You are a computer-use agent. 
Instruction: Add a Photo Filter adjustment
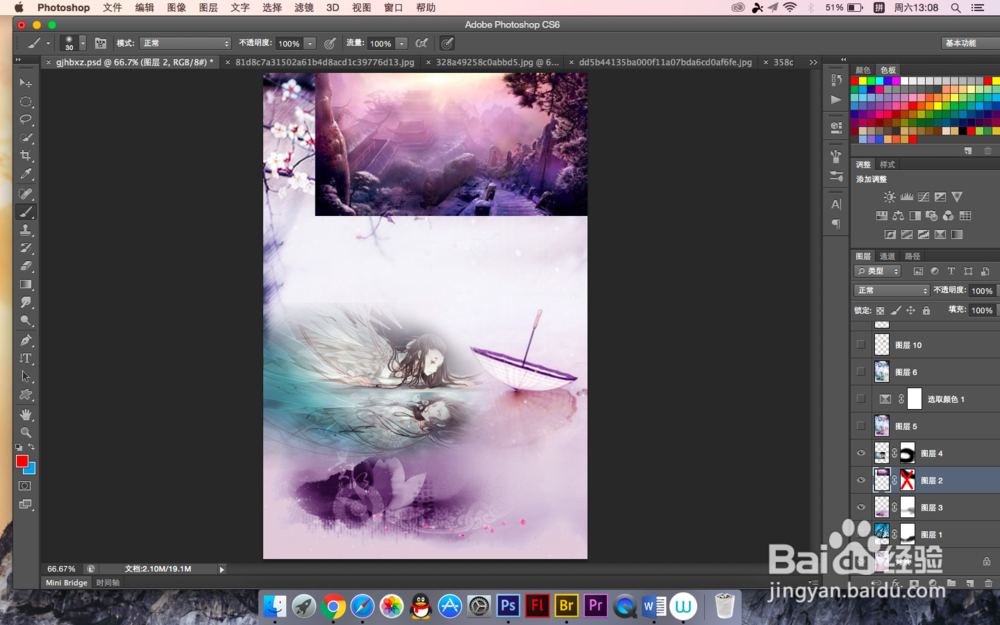coord(932,216)
